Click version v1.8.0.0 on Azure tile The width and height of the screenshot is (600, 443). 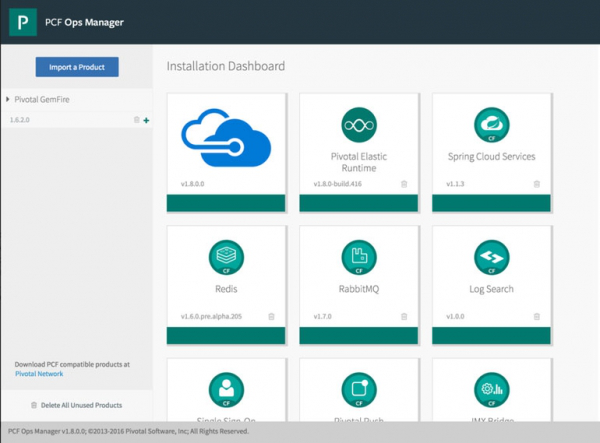[192, 184]
